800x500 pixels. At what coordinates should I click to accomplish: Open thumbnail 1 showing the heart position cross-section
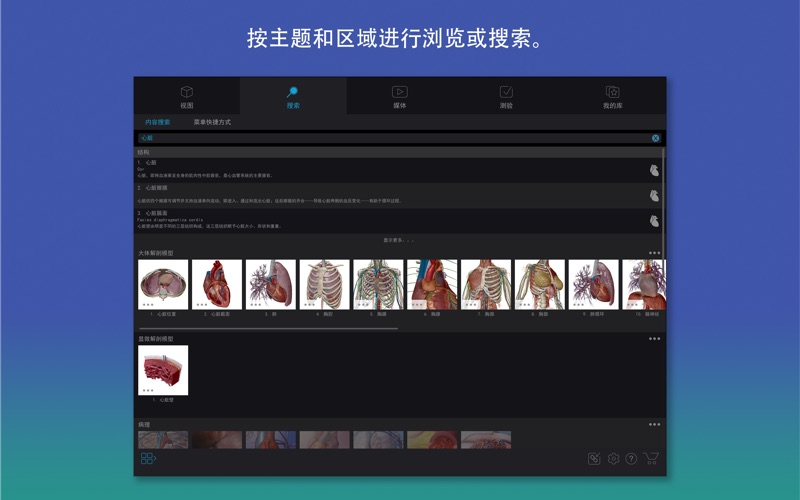(x=163, y=284)
